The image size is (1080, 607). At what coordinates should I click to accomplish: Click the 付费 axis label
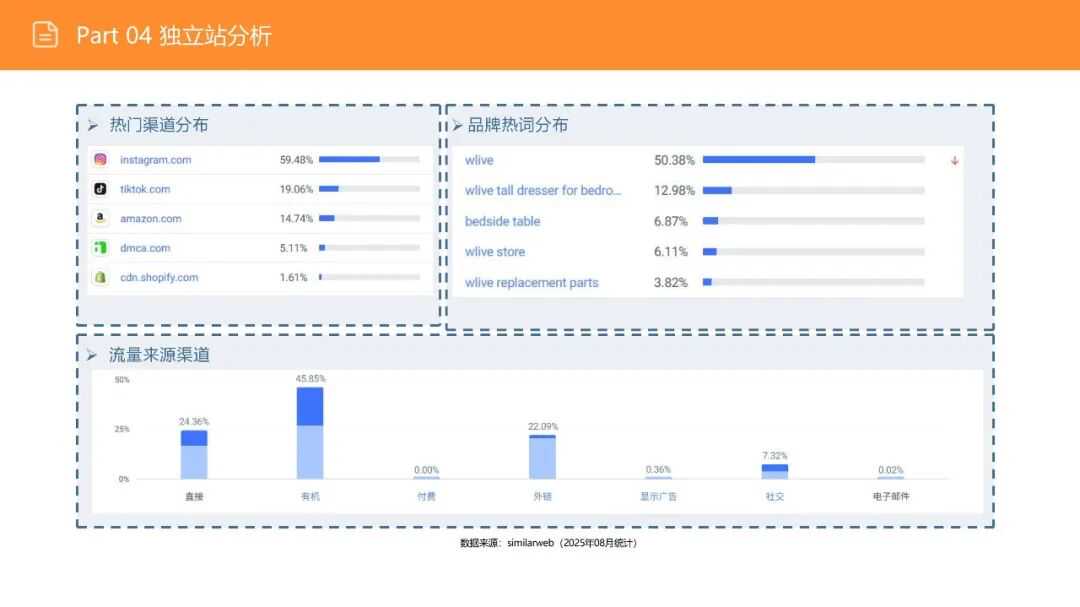426,497
